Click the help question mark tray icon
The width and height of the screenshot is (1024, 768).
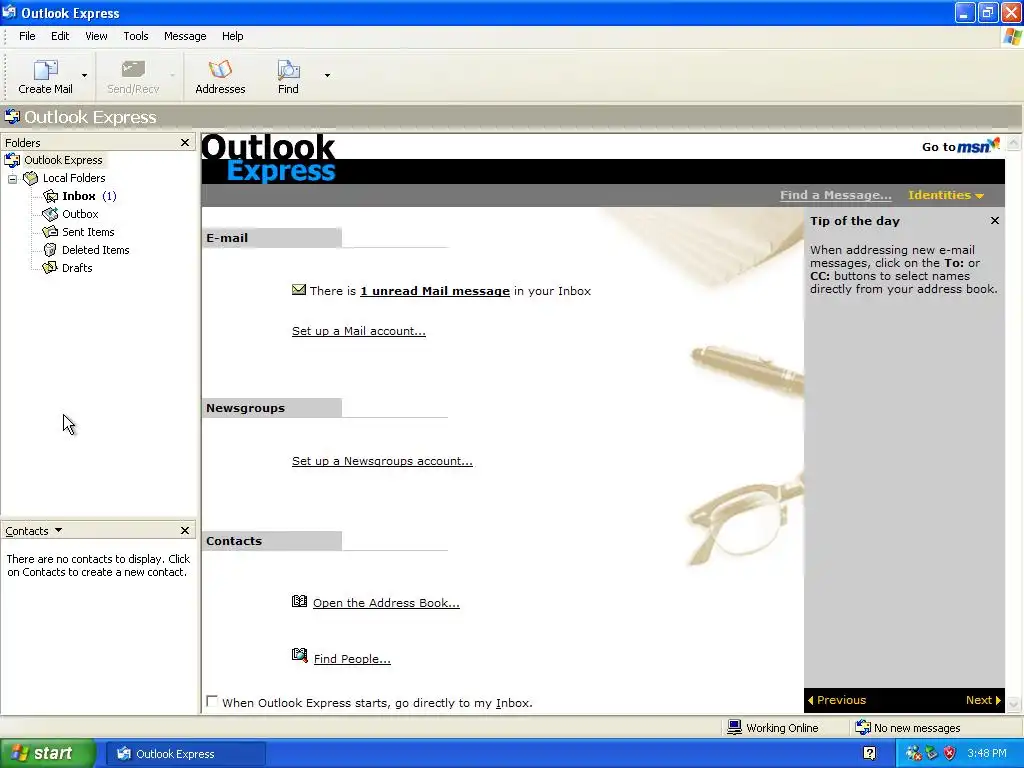pyautogui.click(x=869, y=753)
